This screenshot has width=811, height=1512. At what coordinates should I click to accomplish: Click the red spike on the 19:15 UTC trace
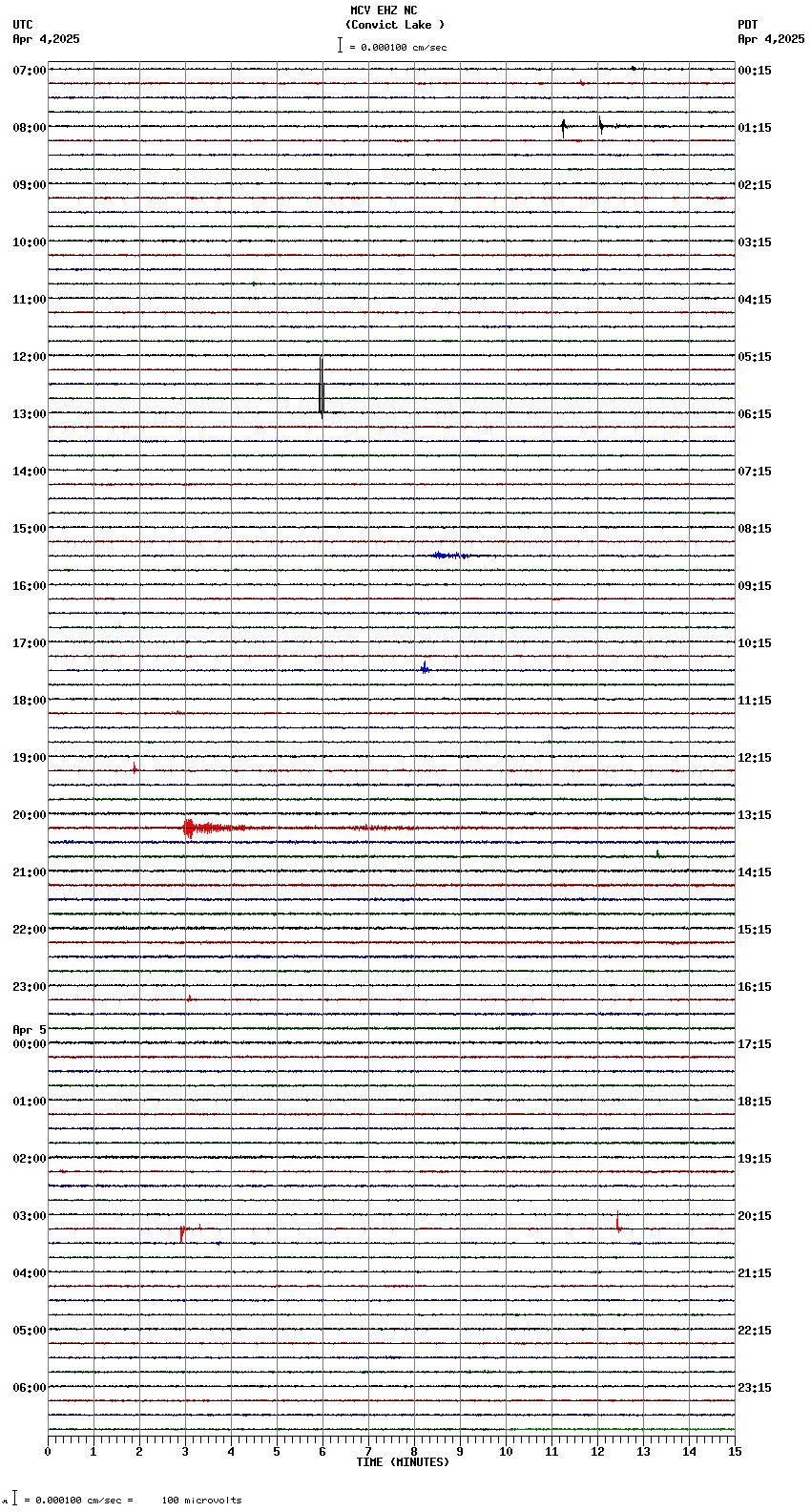pyautogui.click(x=135, y=766)
